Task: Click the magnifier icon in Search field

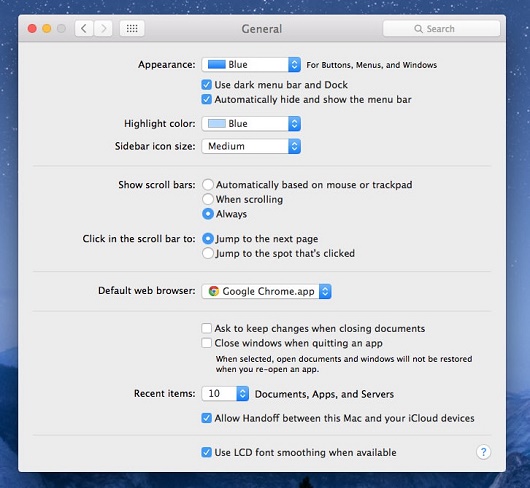Action: [418, 29]
